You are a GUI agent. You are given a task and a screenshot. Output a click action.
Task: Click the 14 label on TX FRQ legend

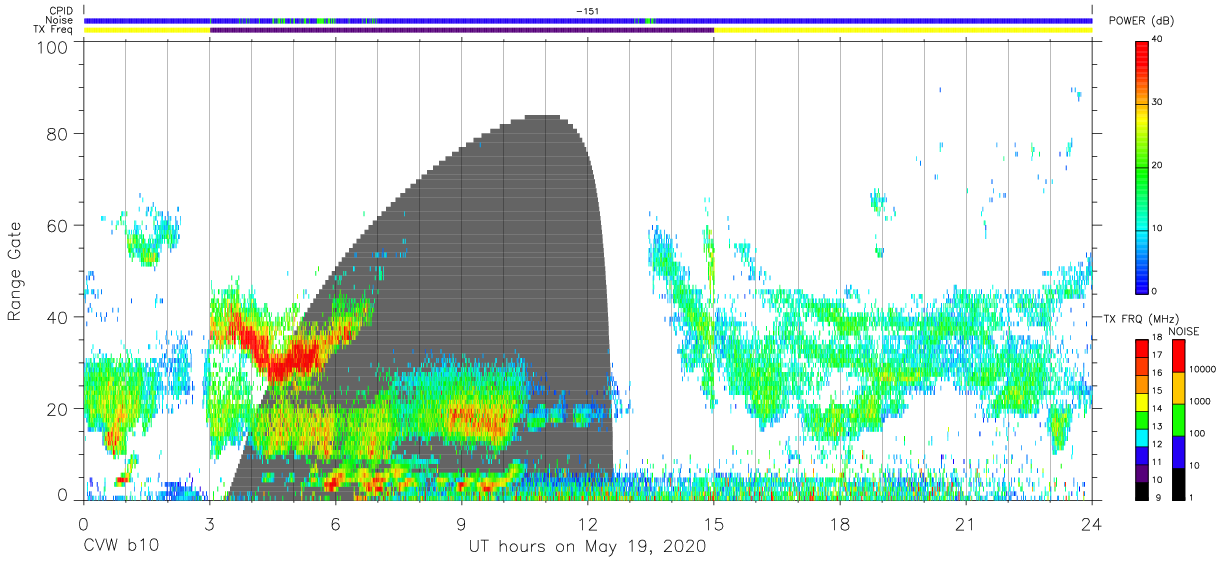pyautogui.click(x=1156, y=409)
